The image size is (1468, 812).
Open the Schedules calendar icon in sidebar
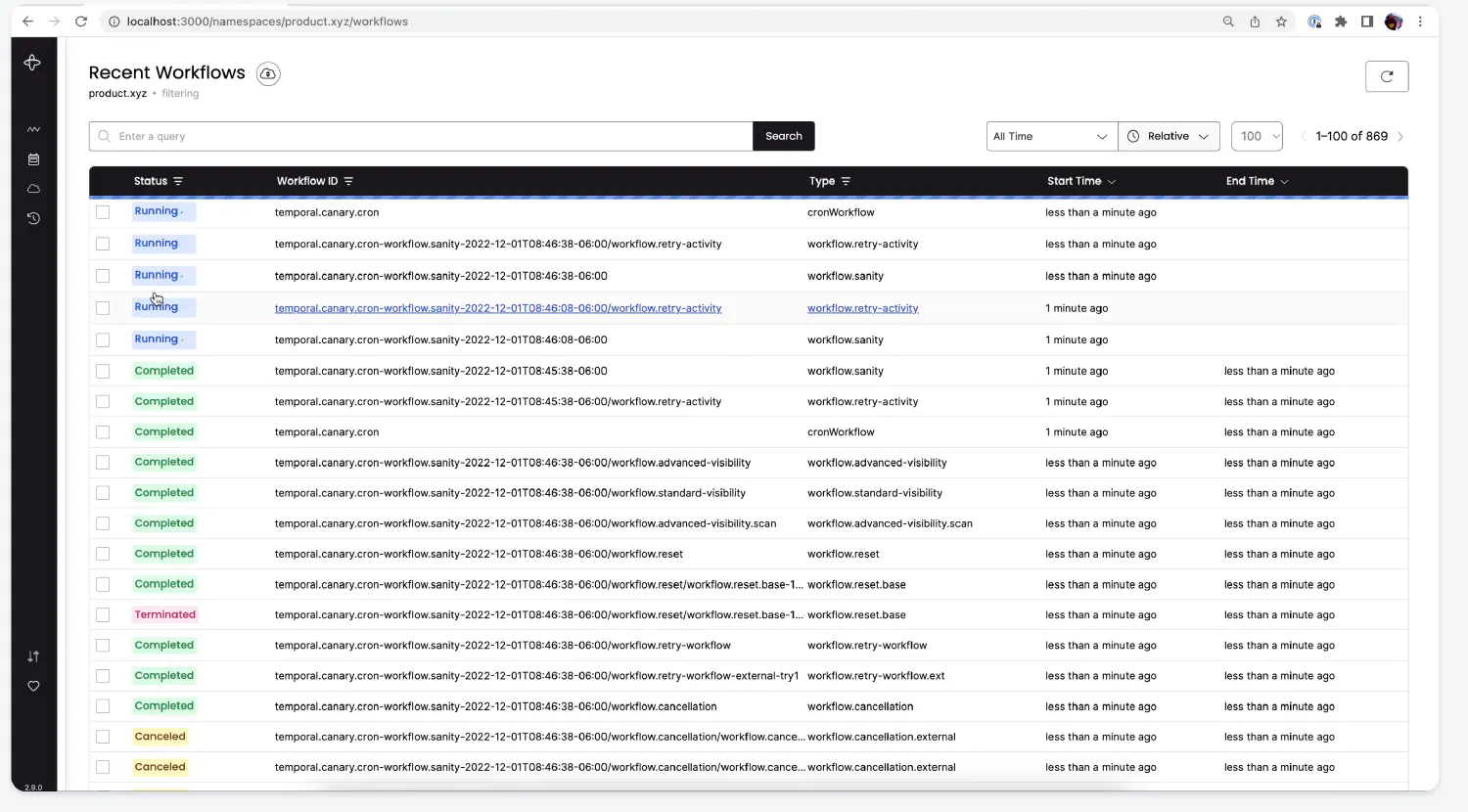pyautogui.click(x=32, y=158)
